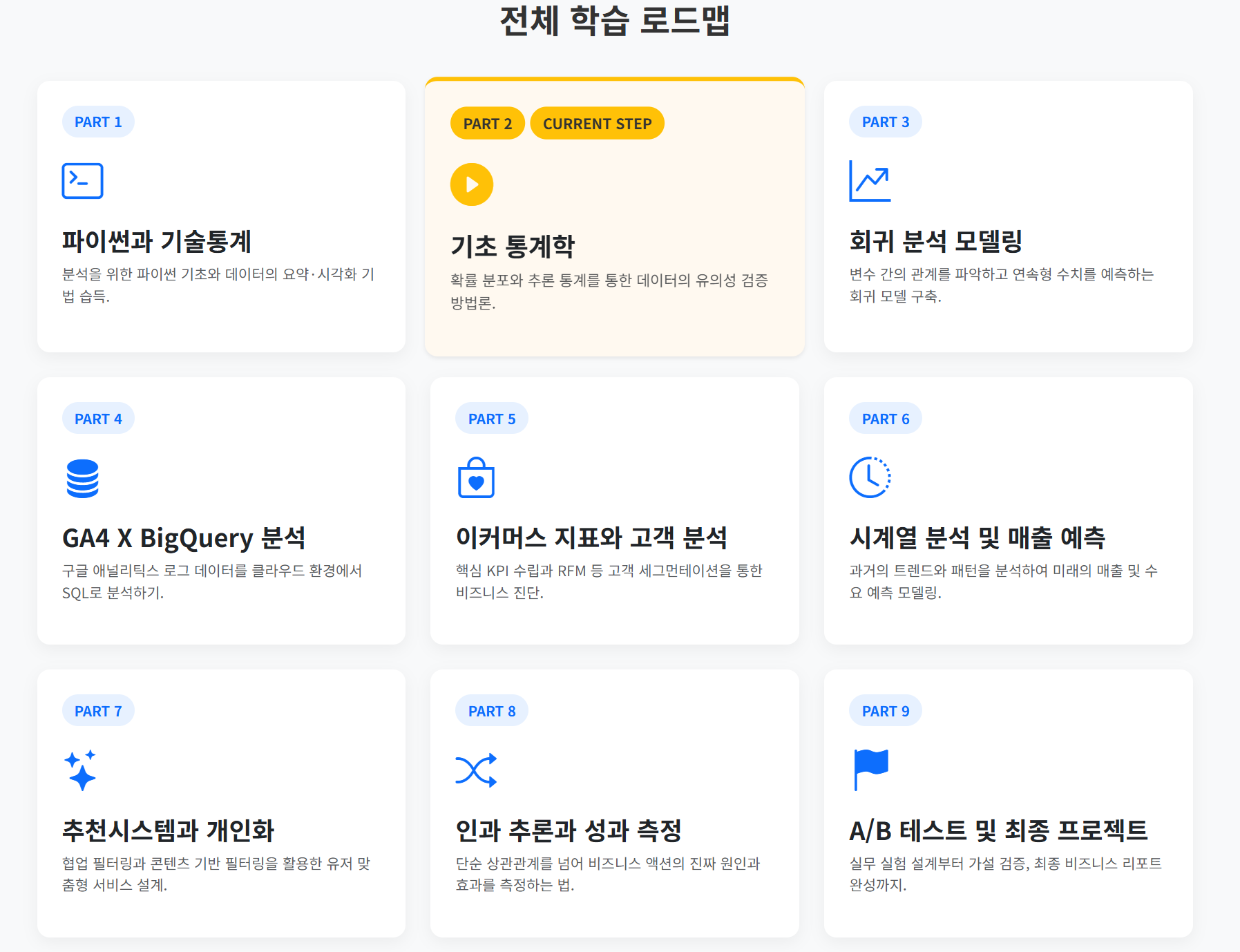Image resolution: width=1240 pixels, height=952 pixels.
Task: Select the PART 4 badge
Action: (x=98, y=419)
